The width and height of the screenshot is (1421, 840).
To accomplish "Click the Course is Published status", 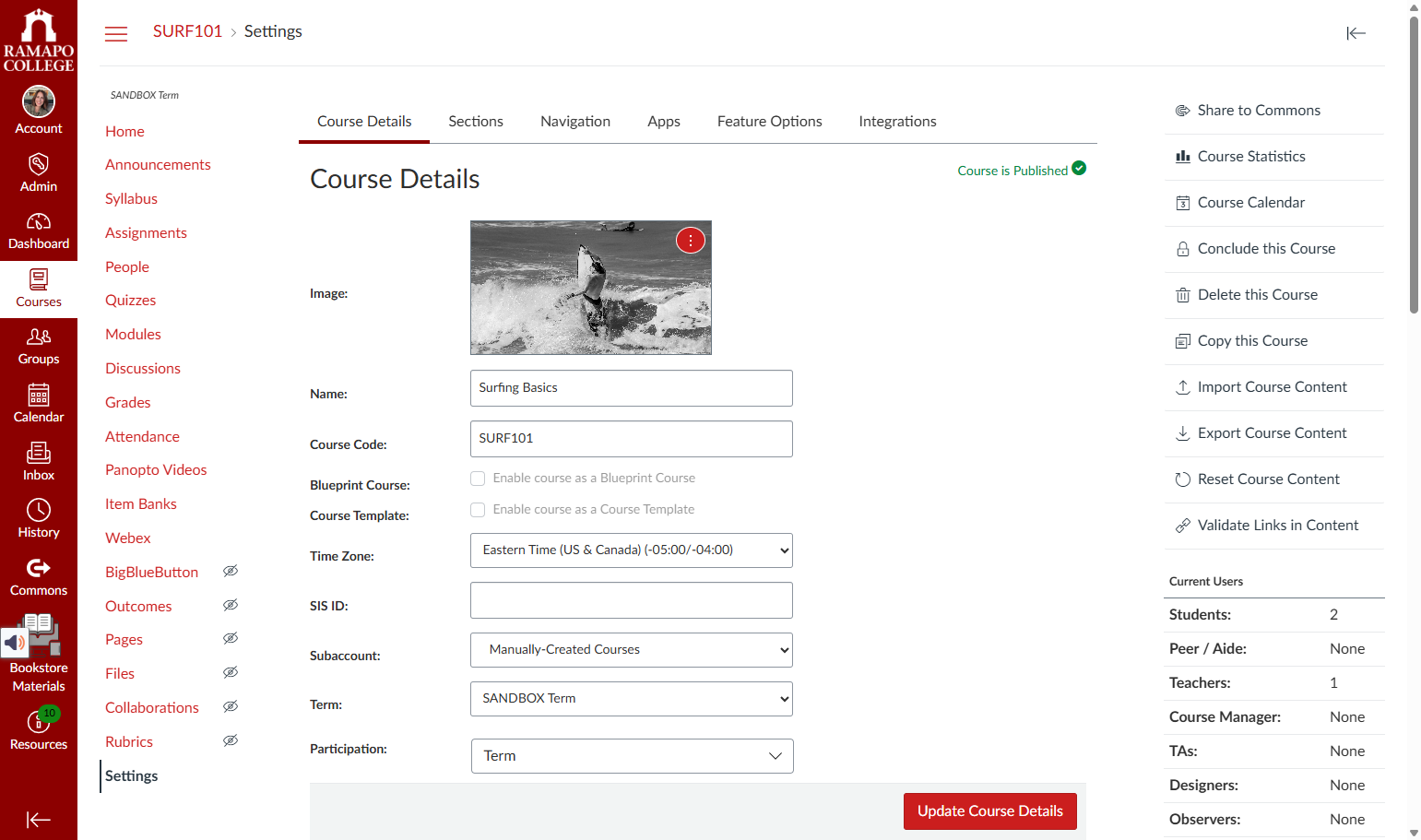I will (1022, 171).
